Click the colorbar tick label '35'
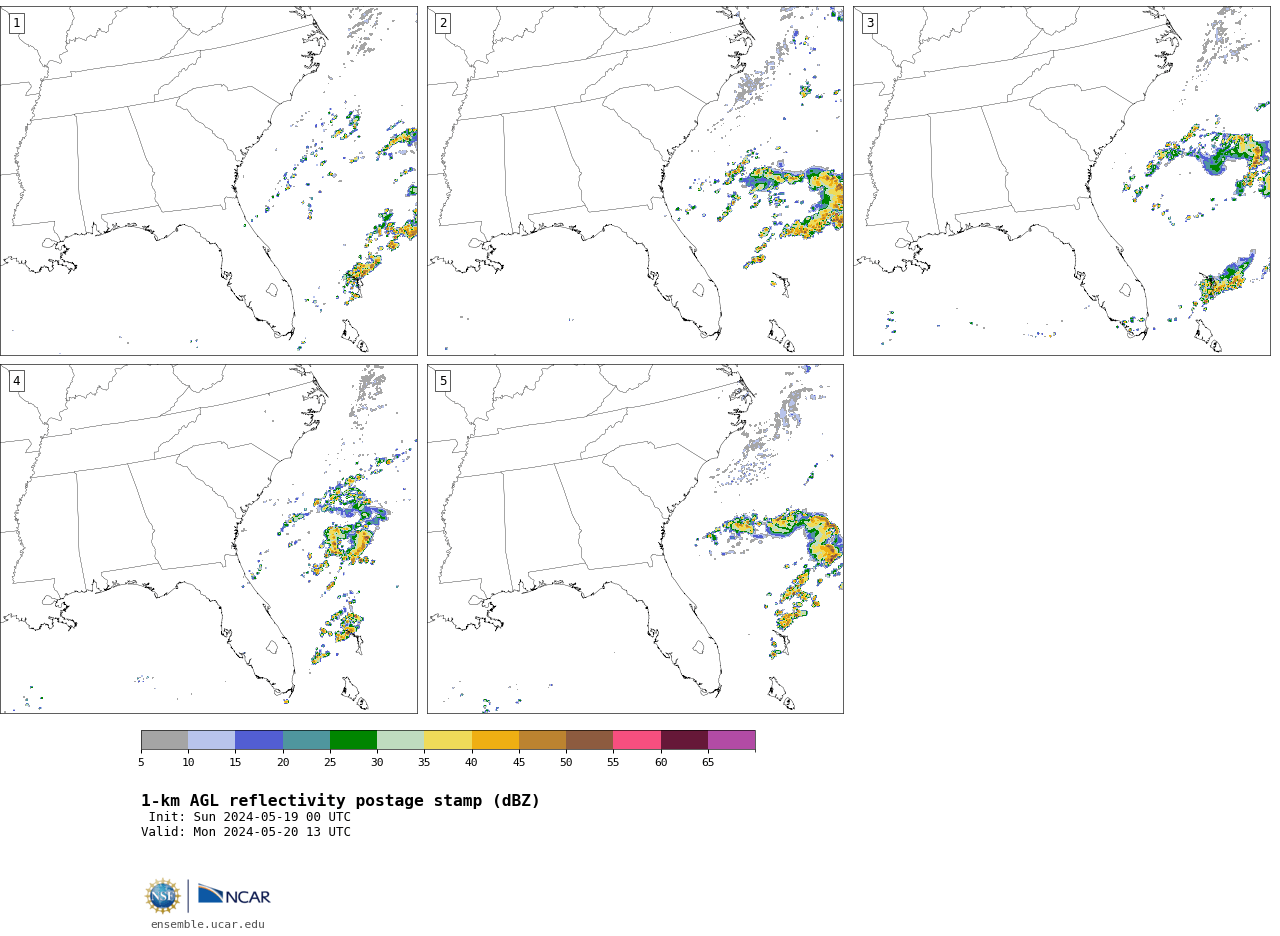1280x936 pixels. pyautogui.click(x=424, y=763)
